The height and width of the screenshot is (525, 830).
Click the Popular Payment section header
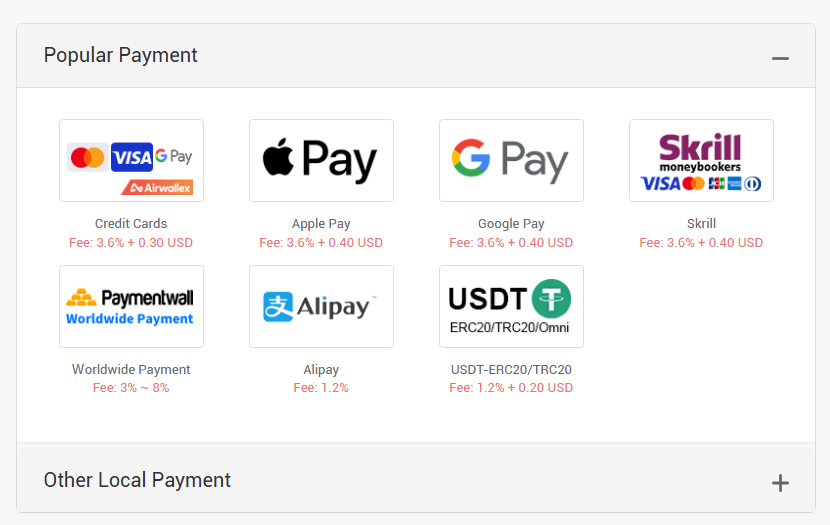tap(121, 55)
